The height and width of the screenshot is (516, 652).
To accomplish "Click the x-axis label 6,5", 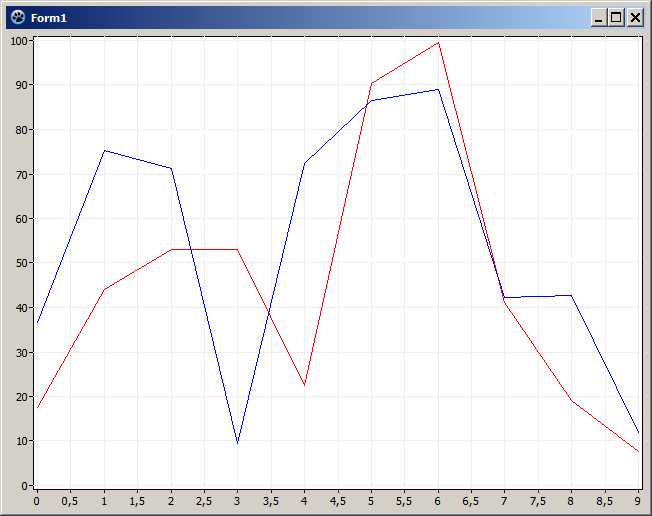I will (471, 501).
